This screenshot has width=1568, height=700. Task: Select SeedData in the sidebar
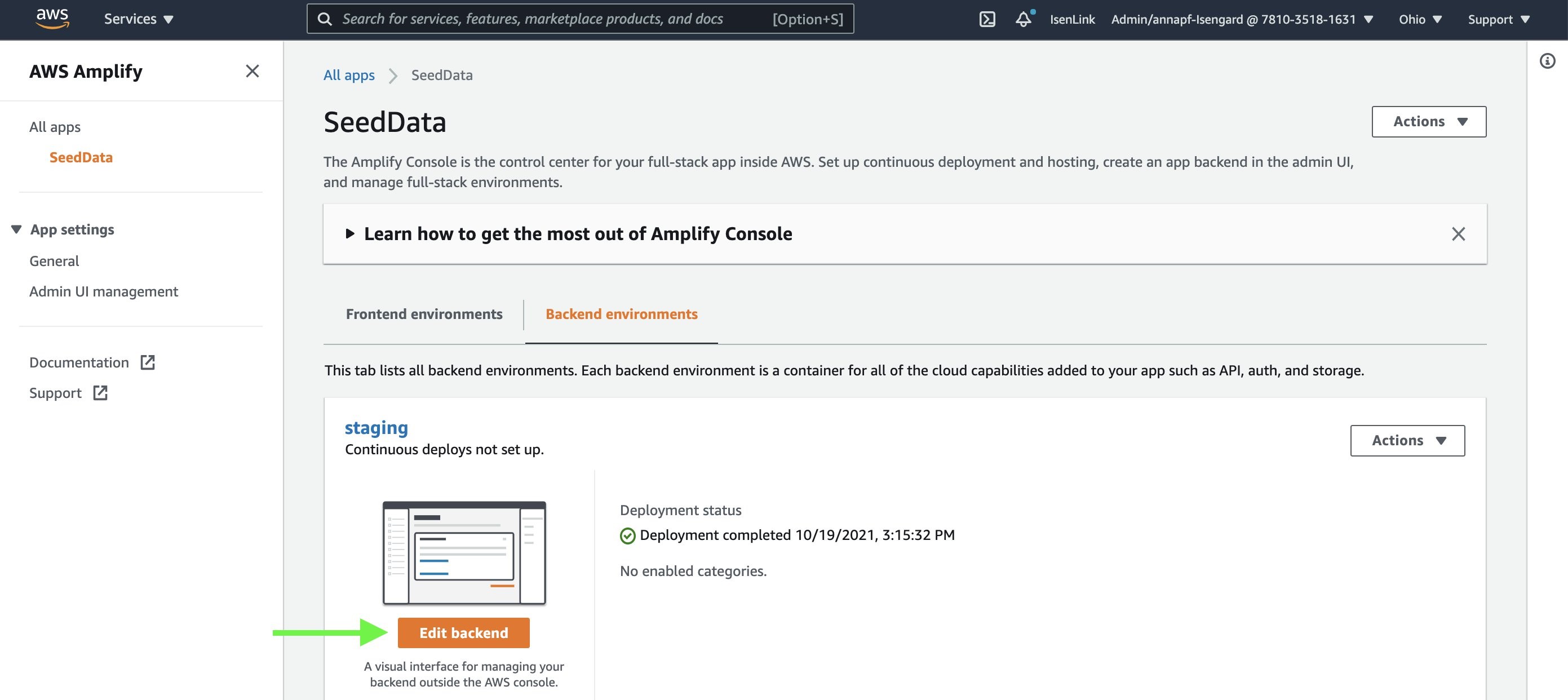81,157
